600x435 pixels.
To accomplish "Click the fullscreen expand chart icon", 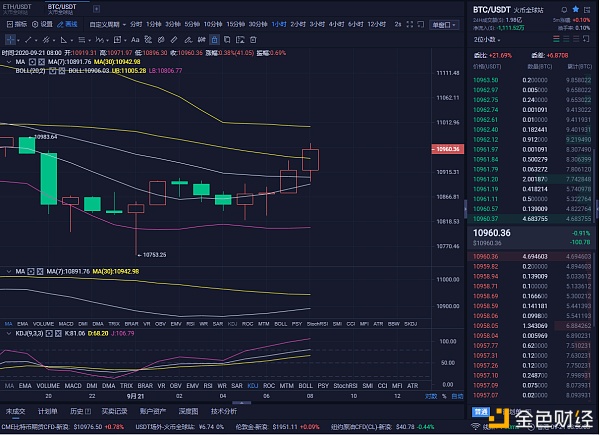I will (x=409, y=24).
